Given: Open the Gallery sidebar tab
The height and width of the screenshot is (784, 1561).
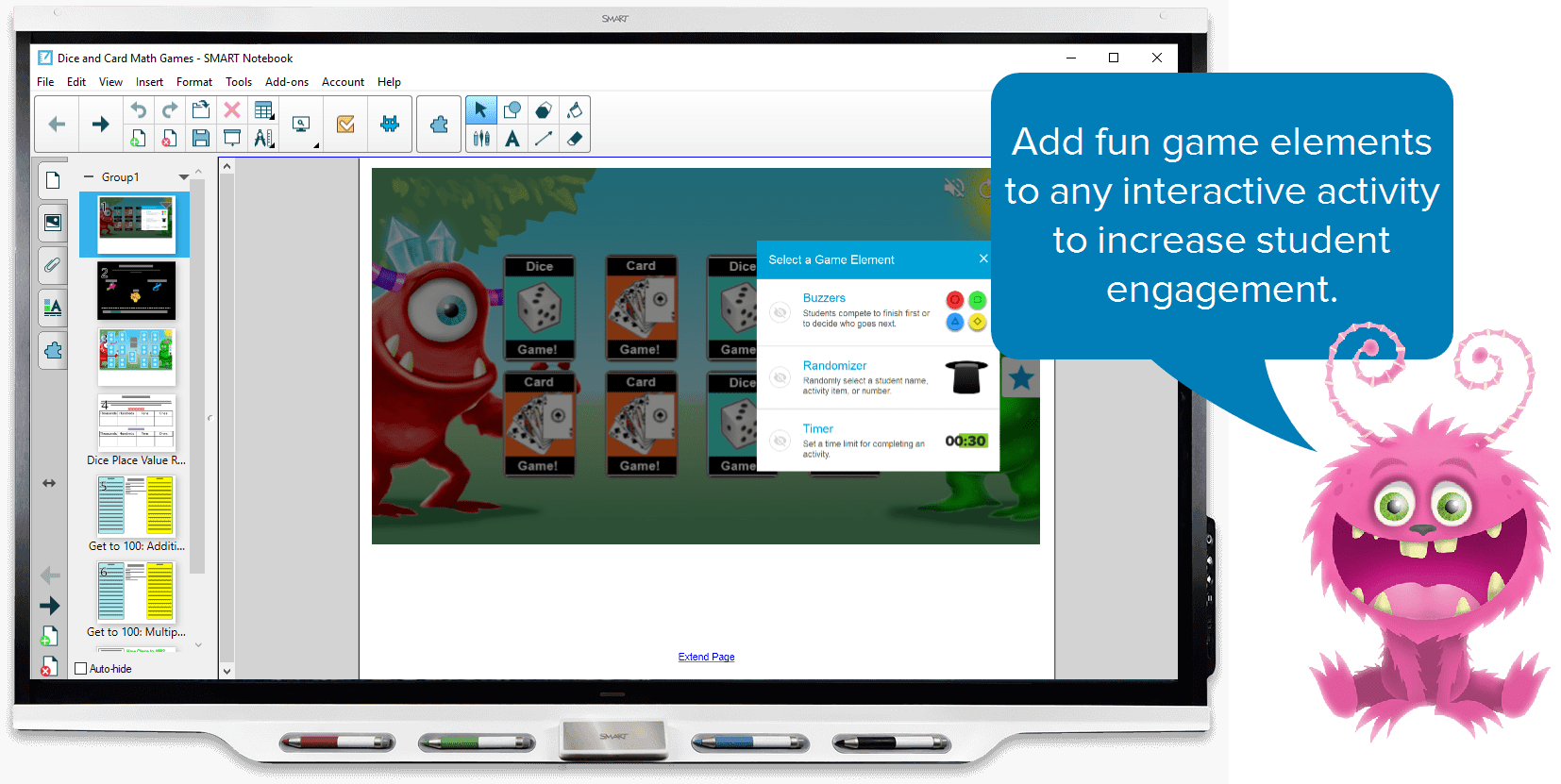Looking at the screenshot, I should coord(53,222).
